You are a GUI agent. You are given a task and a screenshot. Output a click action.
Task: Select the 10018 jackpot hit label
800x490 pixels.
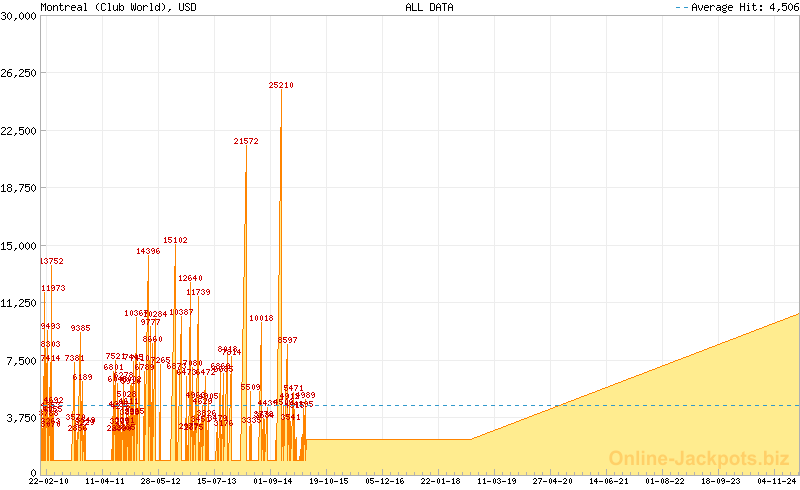point(261,319)
